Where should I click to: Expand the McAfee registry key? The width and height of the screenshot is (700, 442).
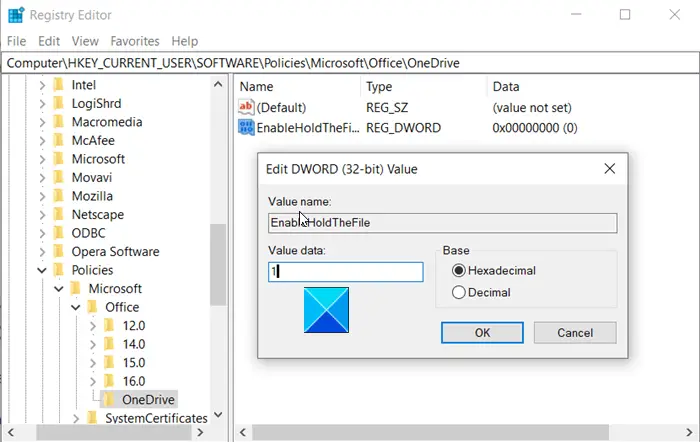[42, 140]
